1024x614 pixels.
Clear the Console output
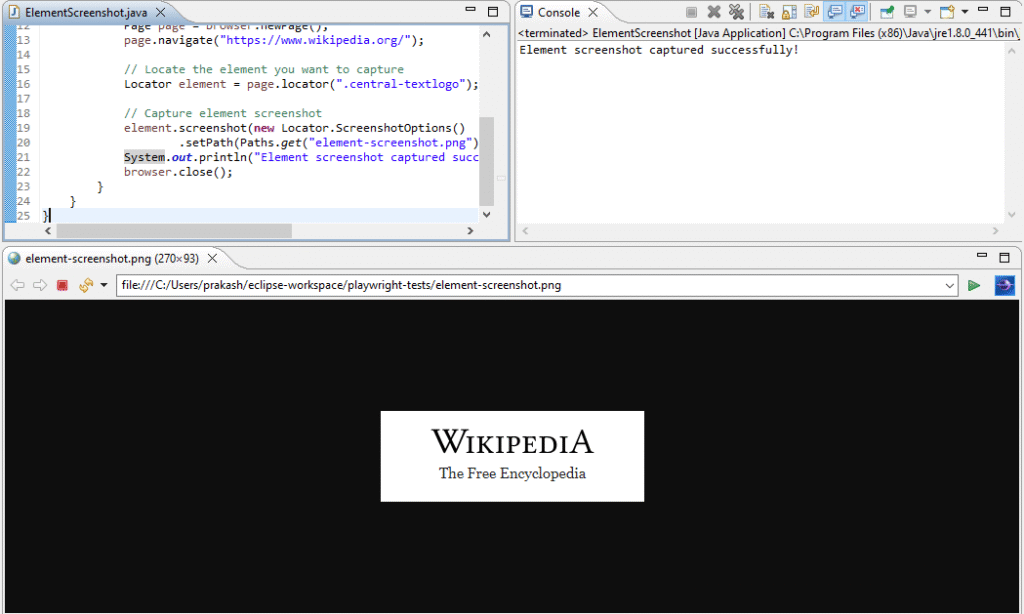point(766,11)
